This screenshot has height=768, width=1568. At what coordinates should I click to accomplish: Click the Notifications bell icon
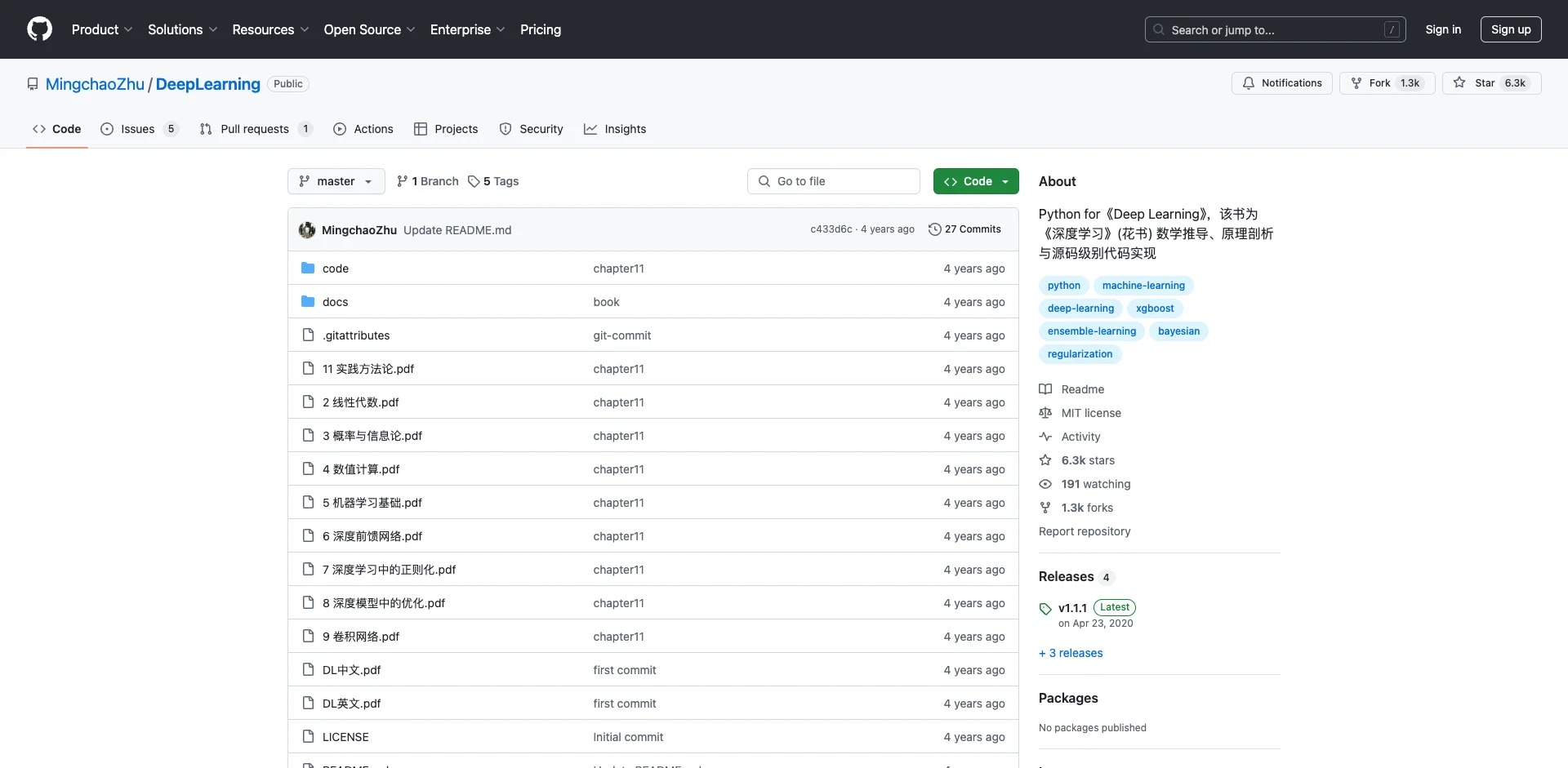1249,83
